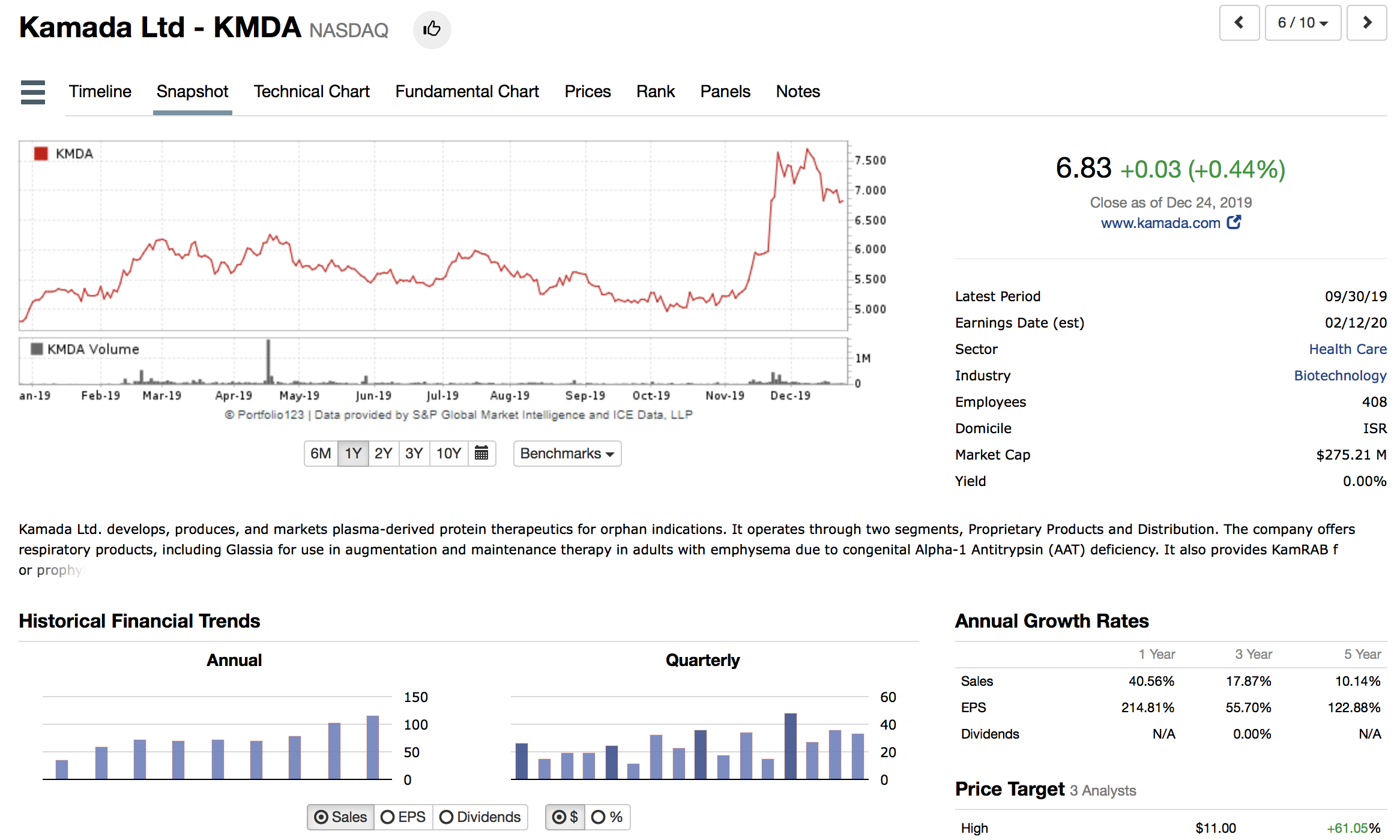Expand the Benchmarks dropdown
1400x840 pixels.
[x=567, y=454]
